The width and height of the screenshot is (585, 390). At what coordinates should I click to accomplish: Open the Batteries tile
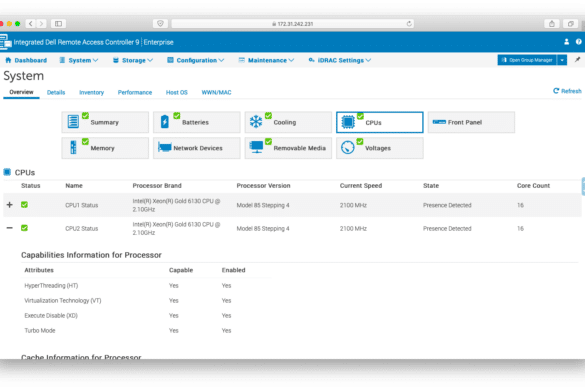pyautogui.click(x=197, y=122)
